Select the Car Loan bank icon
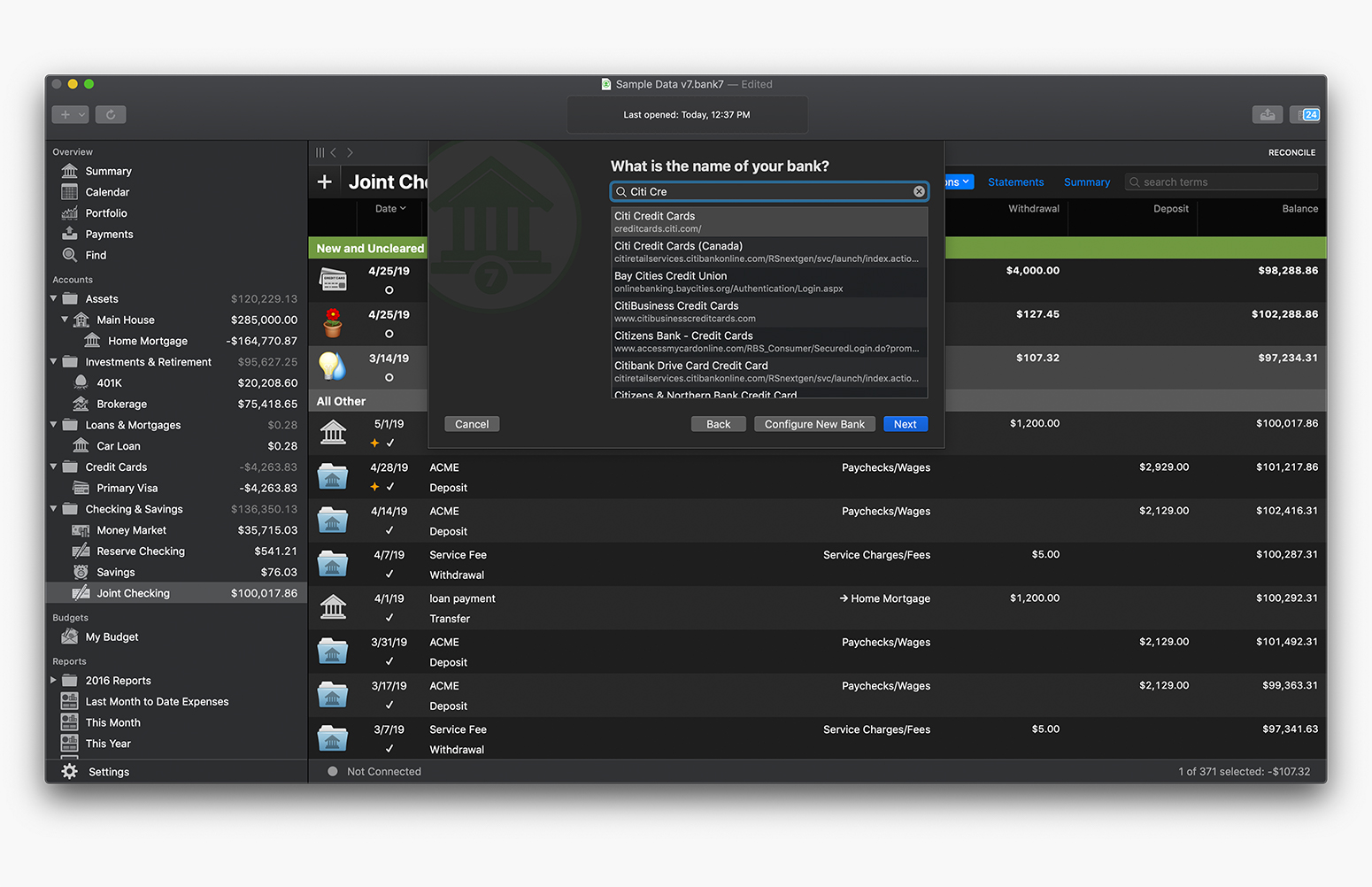Screen dimensions: 1372x887 coord(81,446)
